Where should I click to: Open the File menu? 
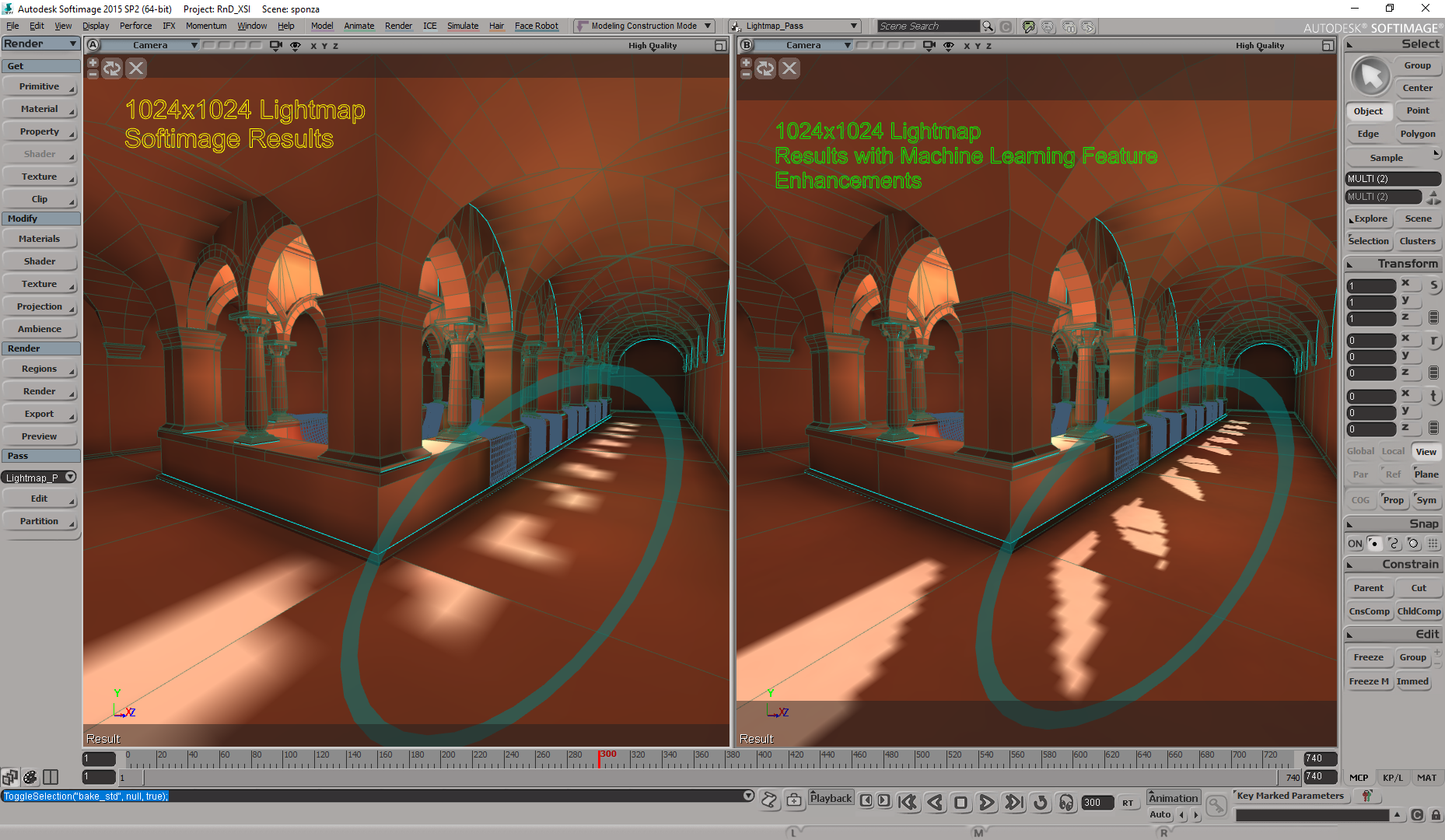tap(12, 26)
